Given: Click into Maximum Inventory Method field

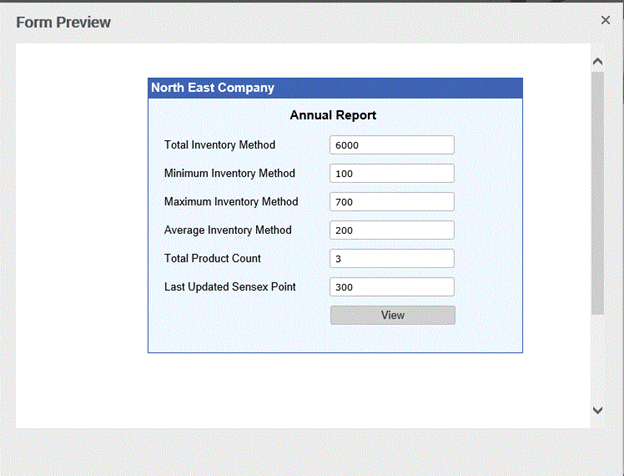Looking at the screenshot, I should pos(392,202).
